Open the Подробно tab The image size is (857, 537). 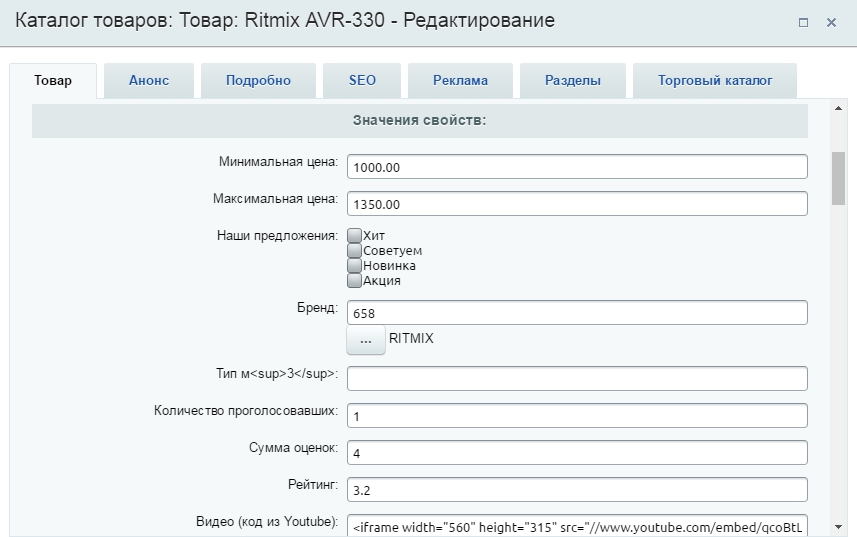tap(258, 81)
